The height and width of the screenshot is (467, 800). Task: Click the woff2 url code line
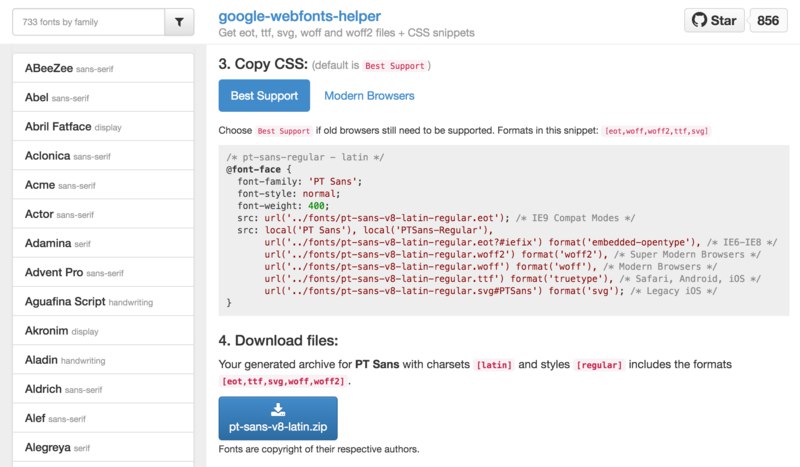[x=512, y=254]
